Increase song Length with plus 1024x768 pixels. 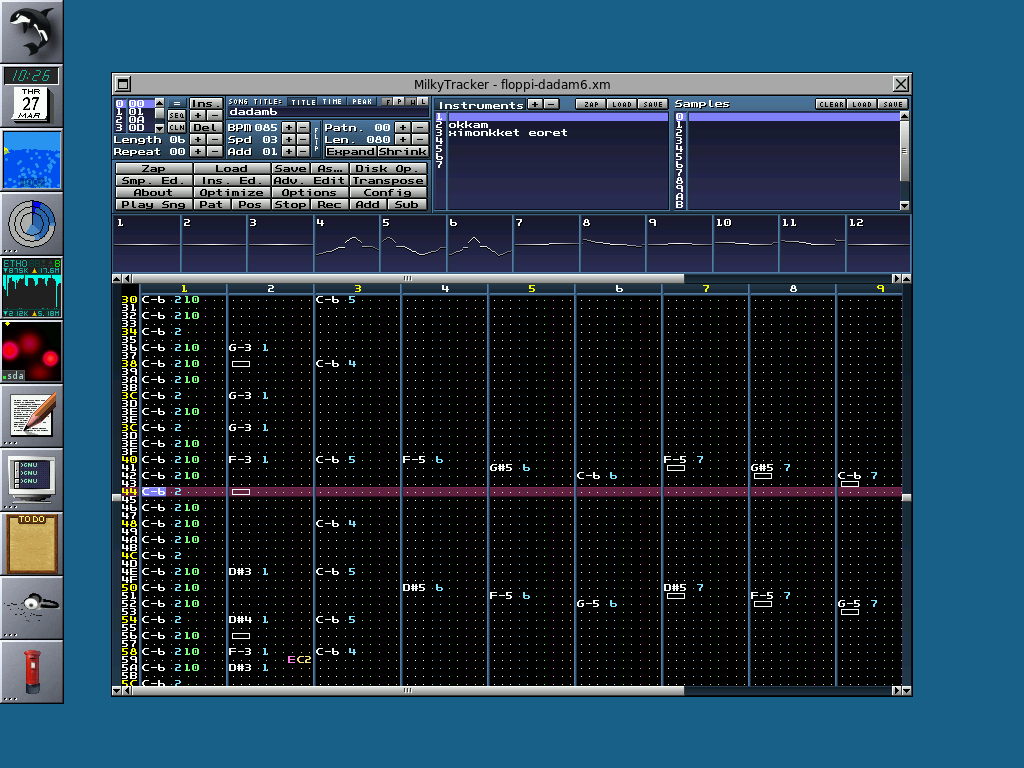(197, 139)
